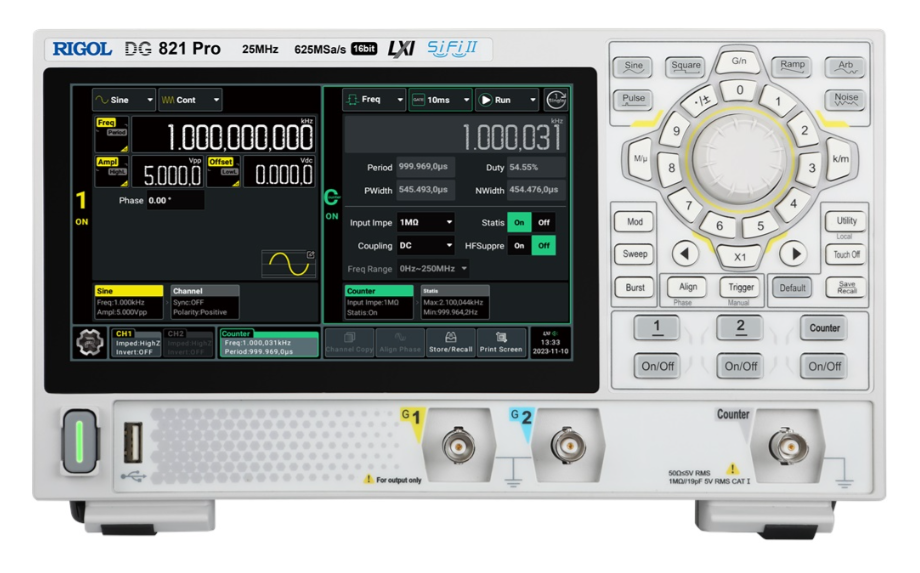Expand the Input Impe 1MΩ dropdown
Screen dimensions: 920x573
[425, 222]
